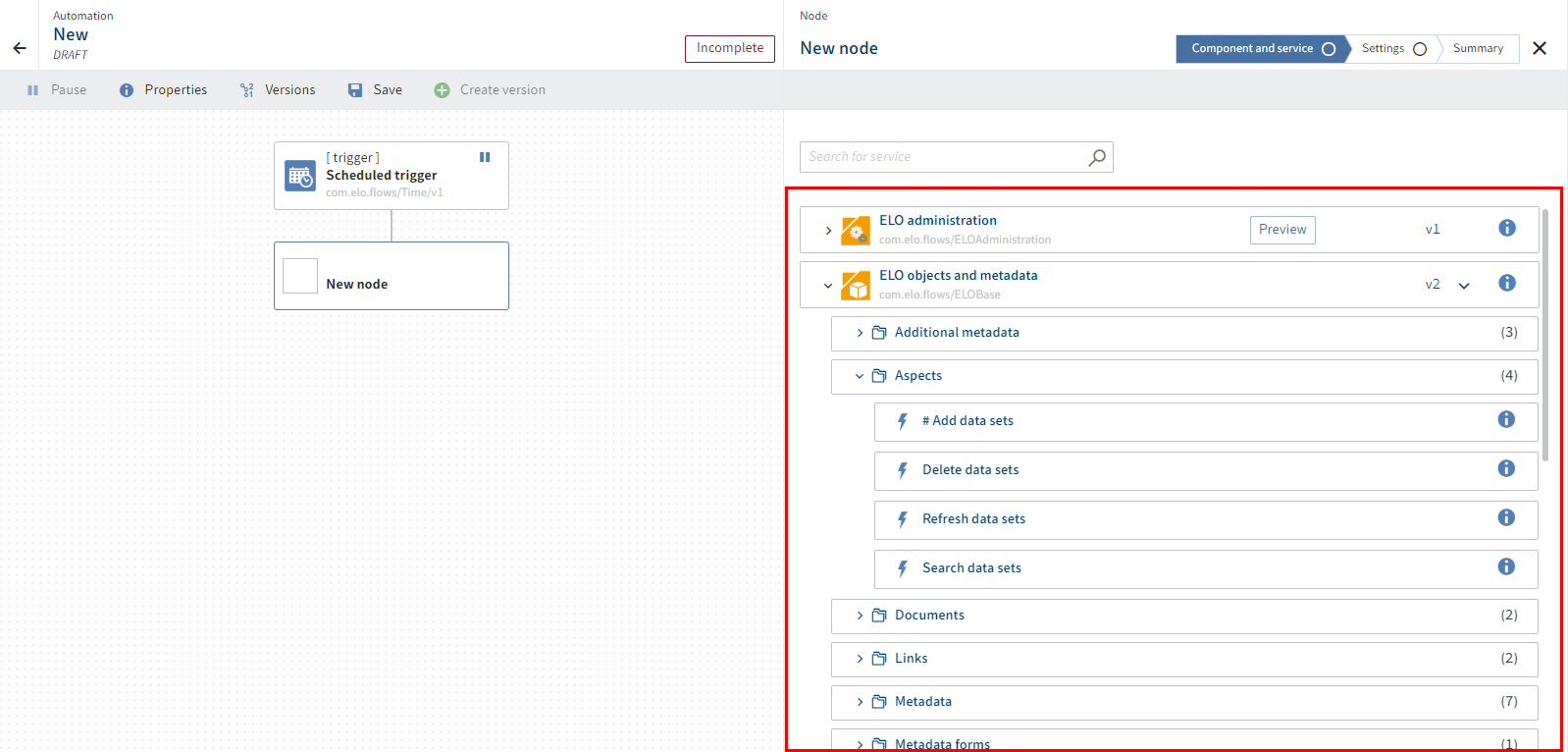The image size is (1568, 752).
Task: Open info for ELO administration
Action: [x=1507, y=228]
